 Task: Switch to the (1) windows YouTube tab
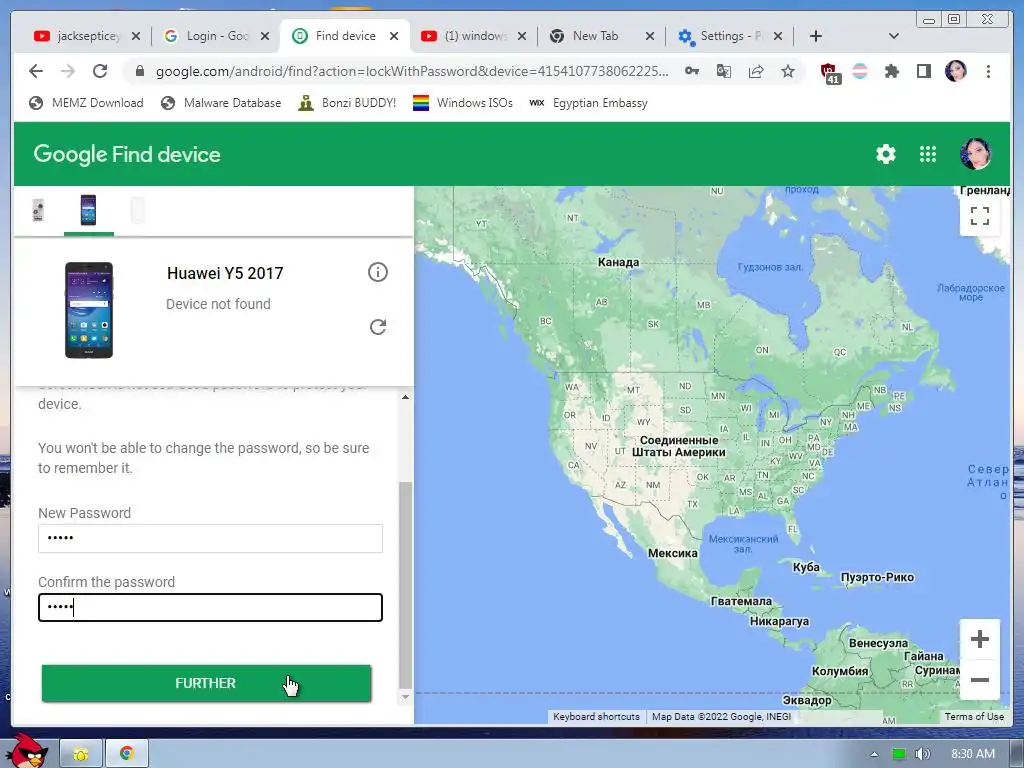click(474, 36)
